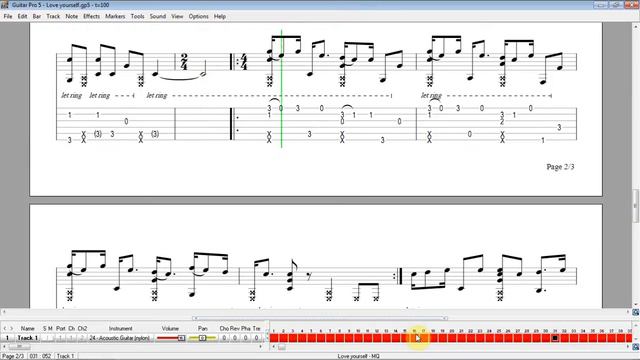This screenshot has width=640, height=360.
Task: Click the Name column header
Action: (x=28, y=328)
